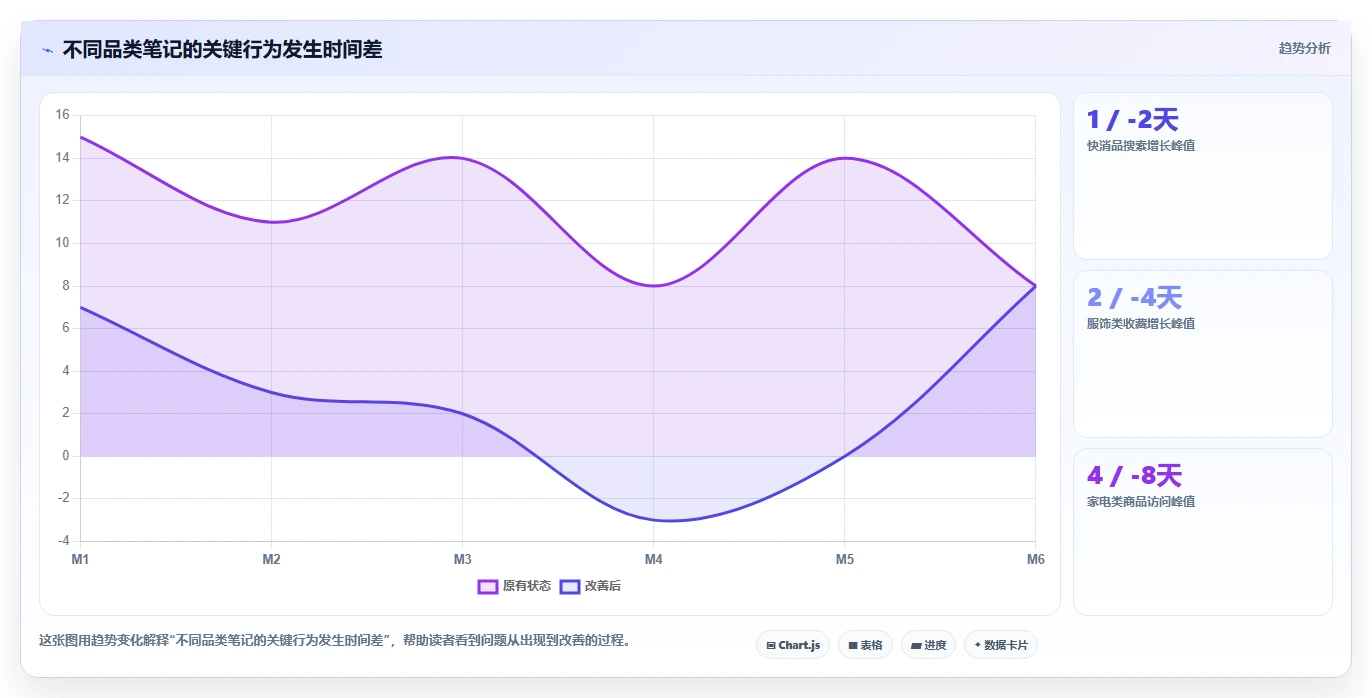This screenshot has width=1372, height=698.
Task: Toggle the 原有状态 legend item
Action: click(x=514, y=586)
